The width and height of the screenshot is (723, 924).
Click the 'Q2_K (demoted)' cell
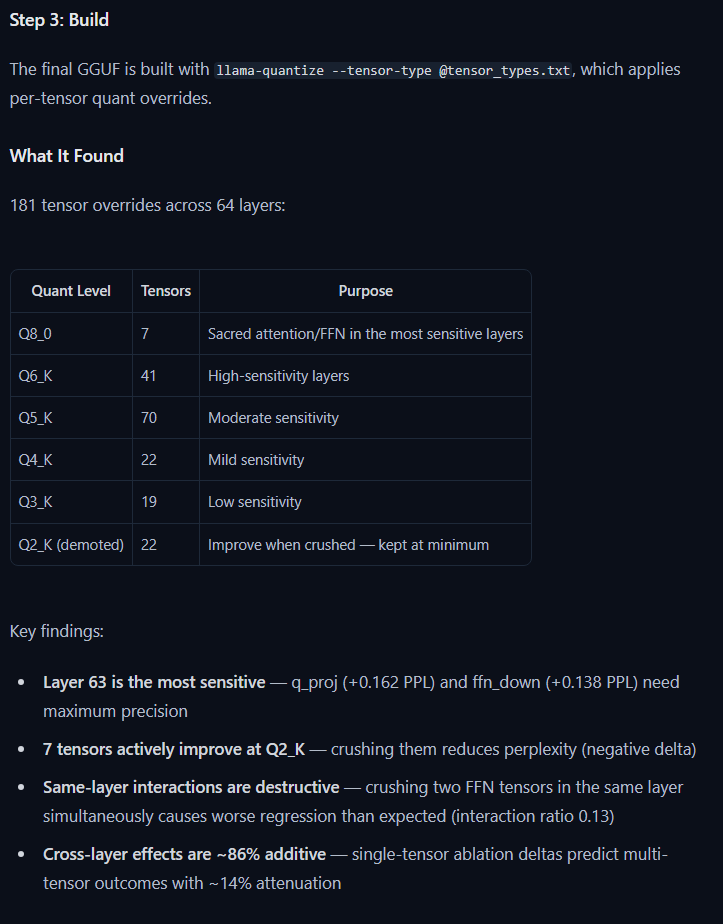(71, 544)
